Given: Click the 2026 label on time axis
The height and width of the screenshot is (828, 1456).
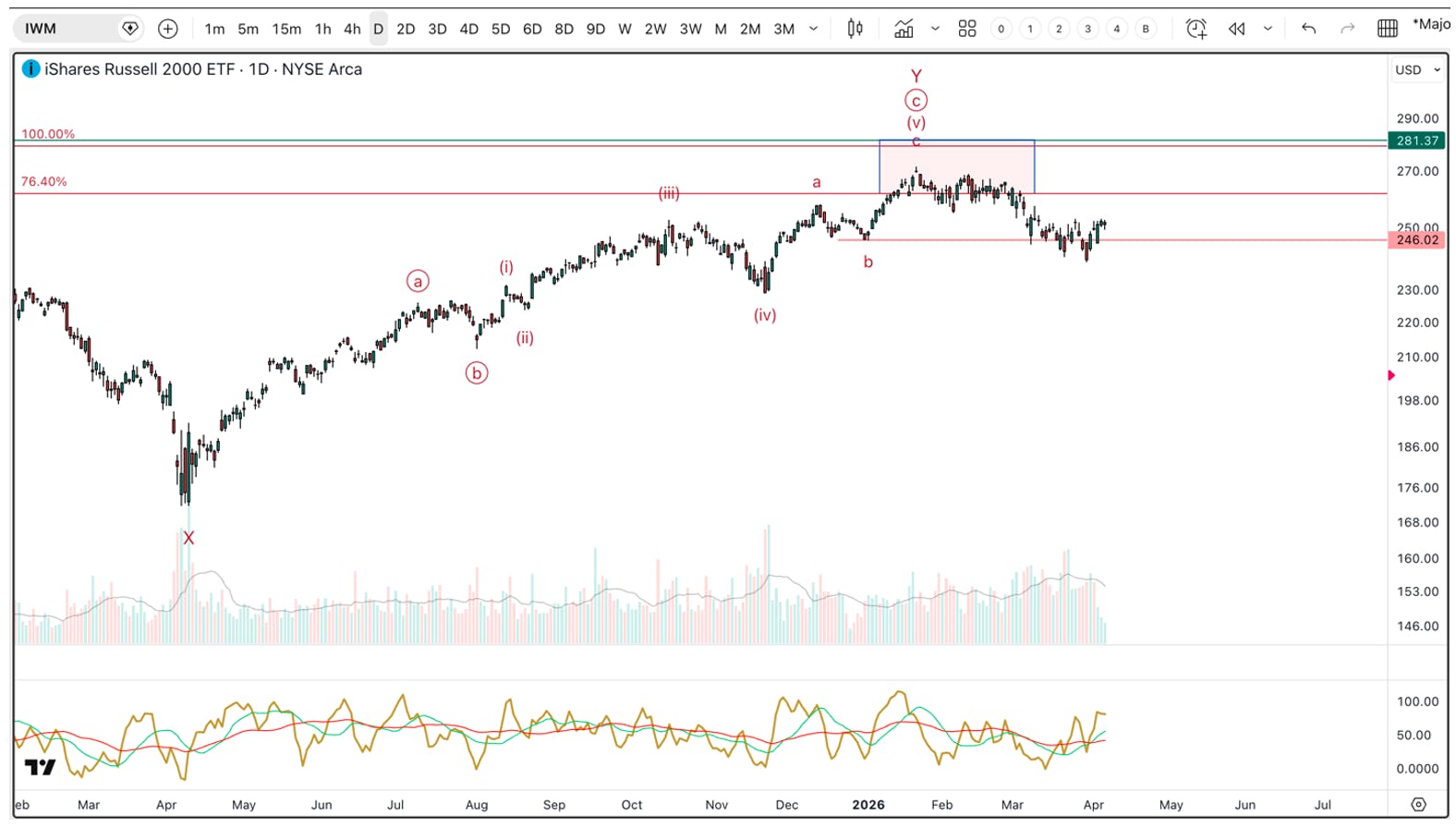Looking at the screenshot, I should point(868,805).
